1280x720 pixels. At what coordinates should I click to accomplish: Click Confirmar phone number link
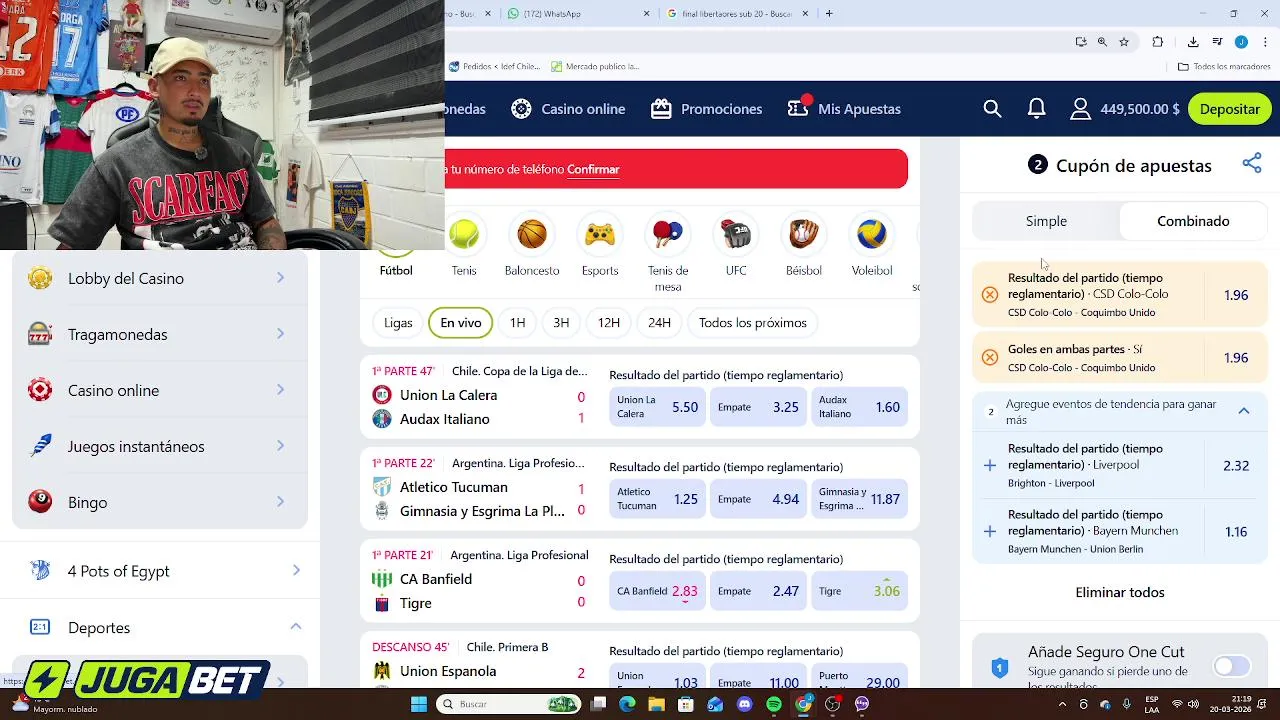click(x=593, y=169)
